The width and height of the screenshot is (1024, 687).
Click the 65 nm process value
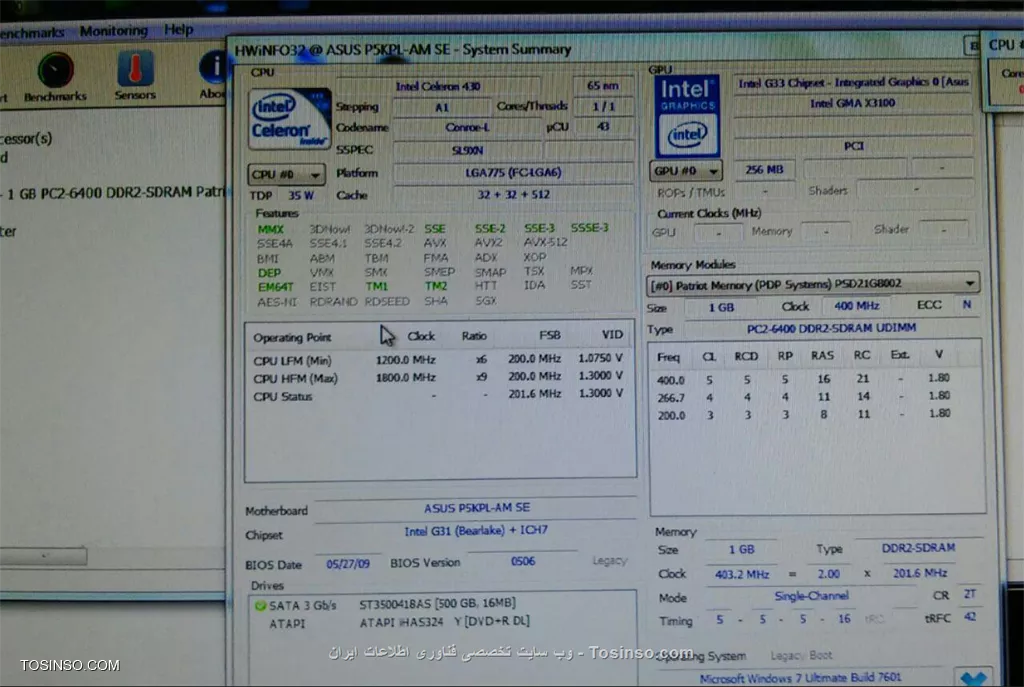pos(602,86)
